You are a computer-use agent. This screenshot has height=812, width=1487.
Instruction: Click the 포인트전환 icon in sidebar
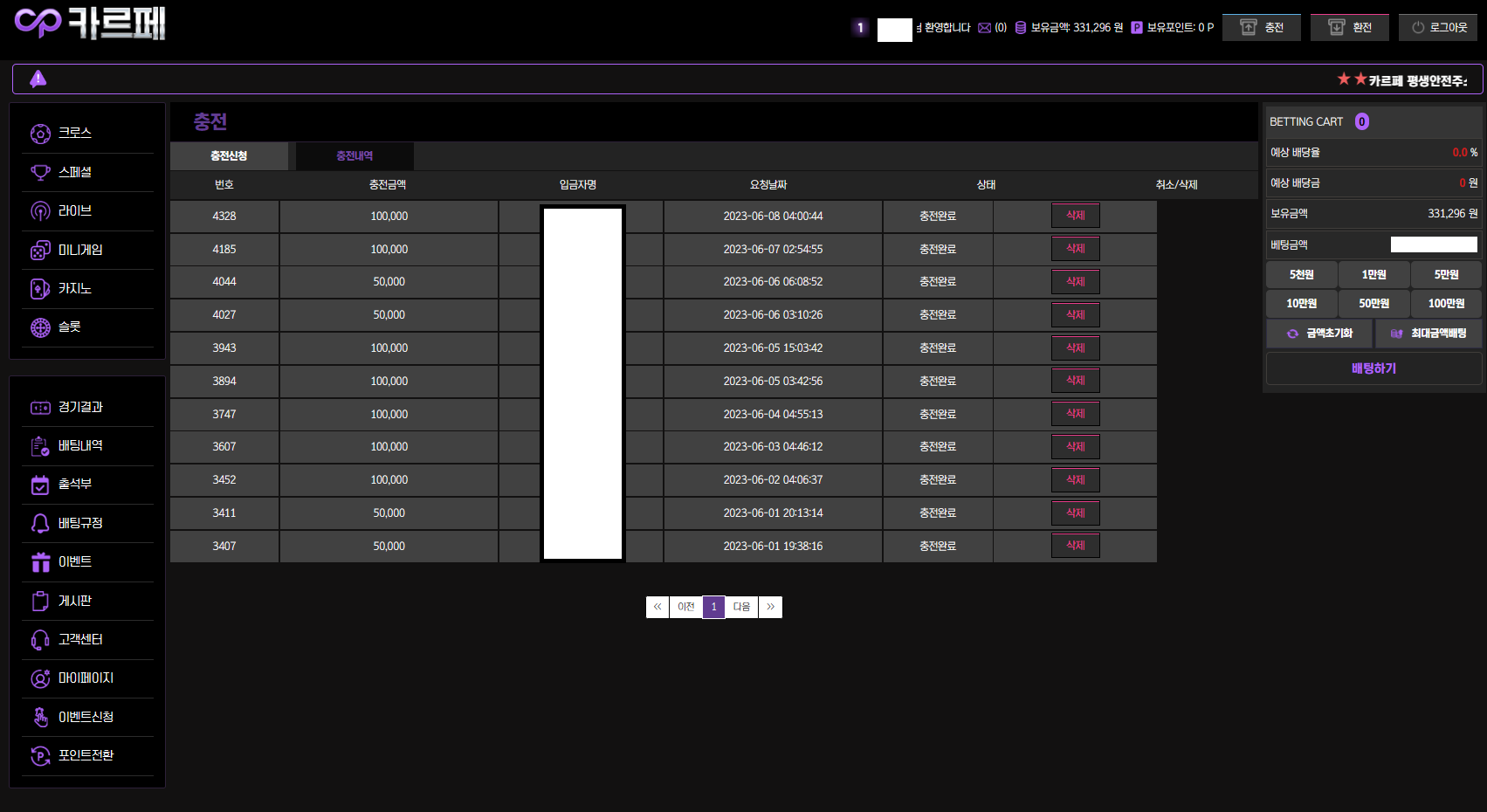click(x=40, y=756)
